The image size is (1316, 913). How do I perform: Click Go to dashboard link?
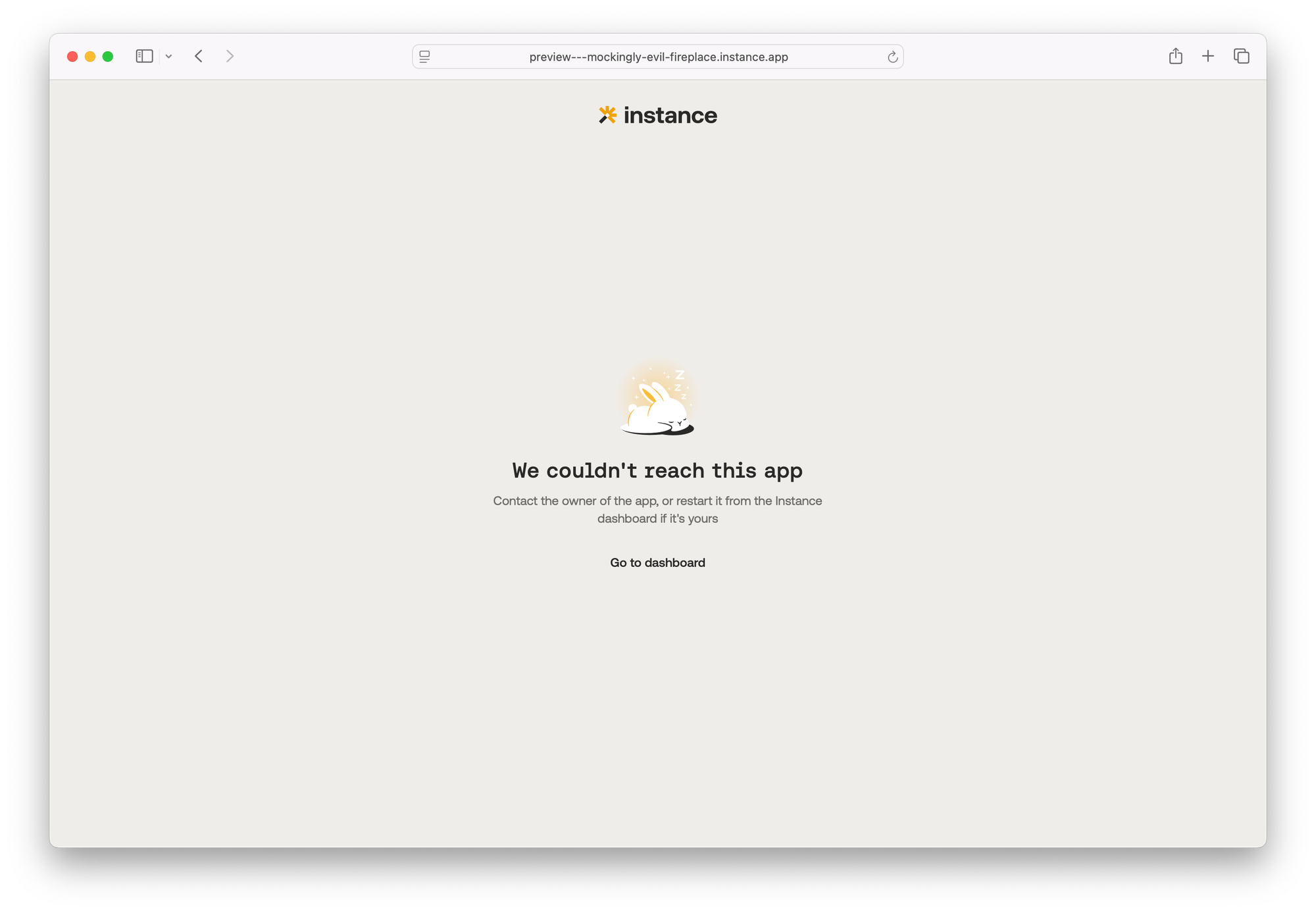point(657,562)
